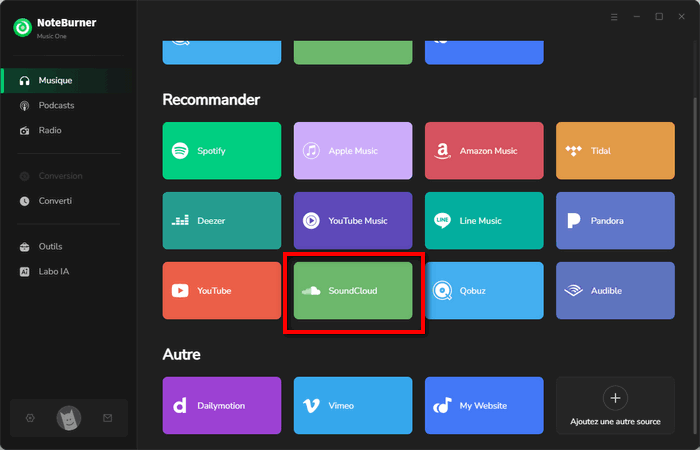Click the YouTube text label

click(x=214, y=291)
